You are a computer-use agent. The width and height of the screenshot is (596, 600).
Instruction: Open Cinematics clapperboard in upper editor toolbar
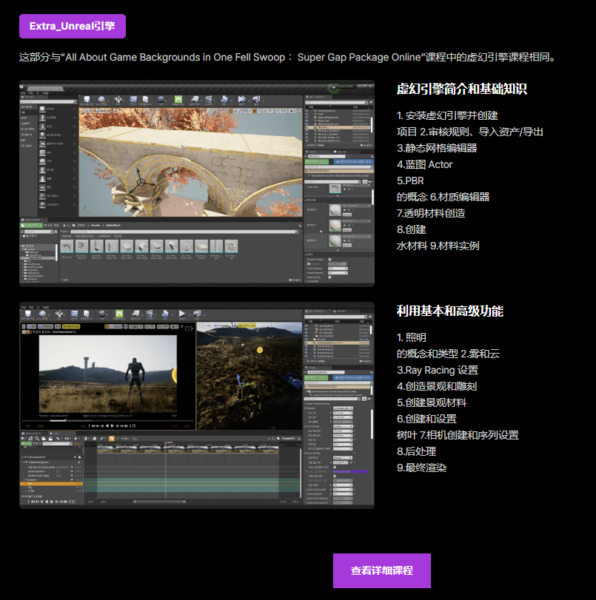pyautogui.click(x=208, y=99)
